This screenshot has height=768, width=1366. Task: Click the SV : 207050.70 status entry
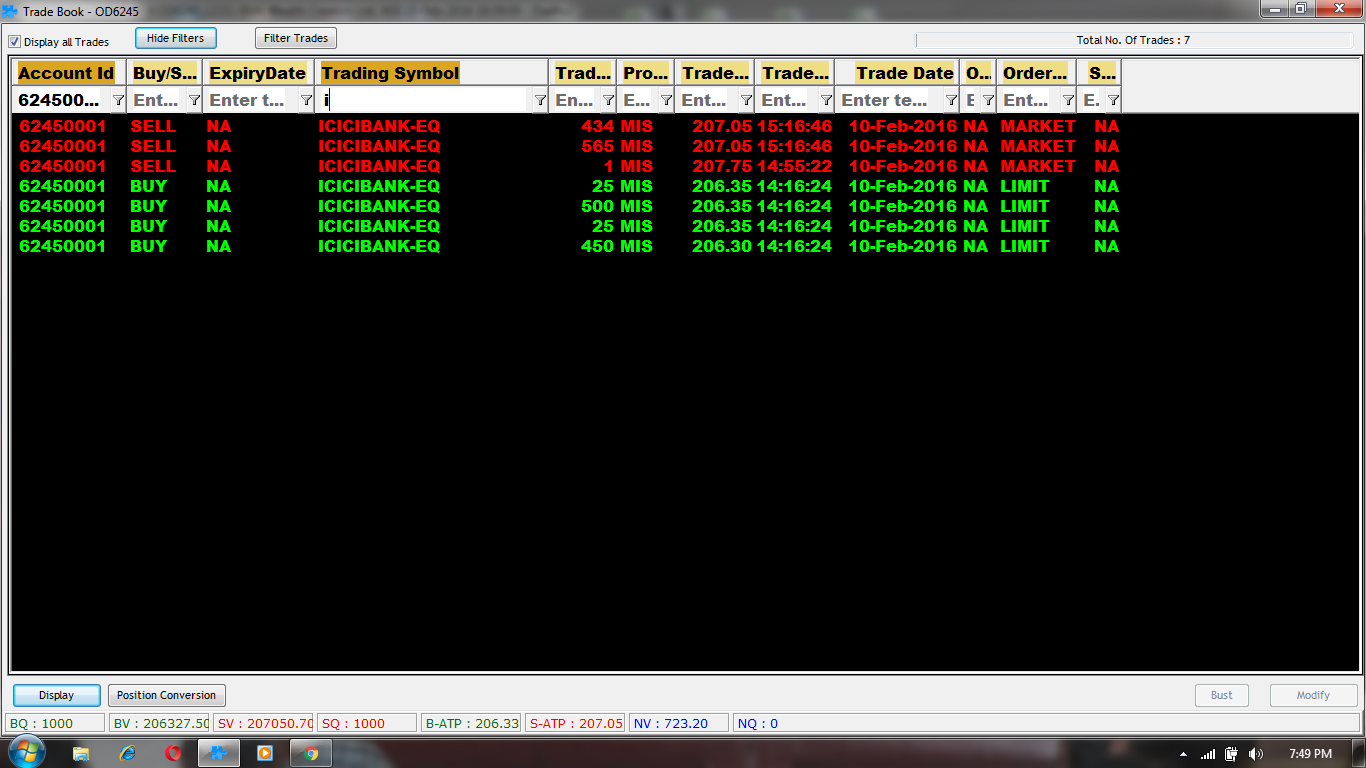click(x=264, y=723)
